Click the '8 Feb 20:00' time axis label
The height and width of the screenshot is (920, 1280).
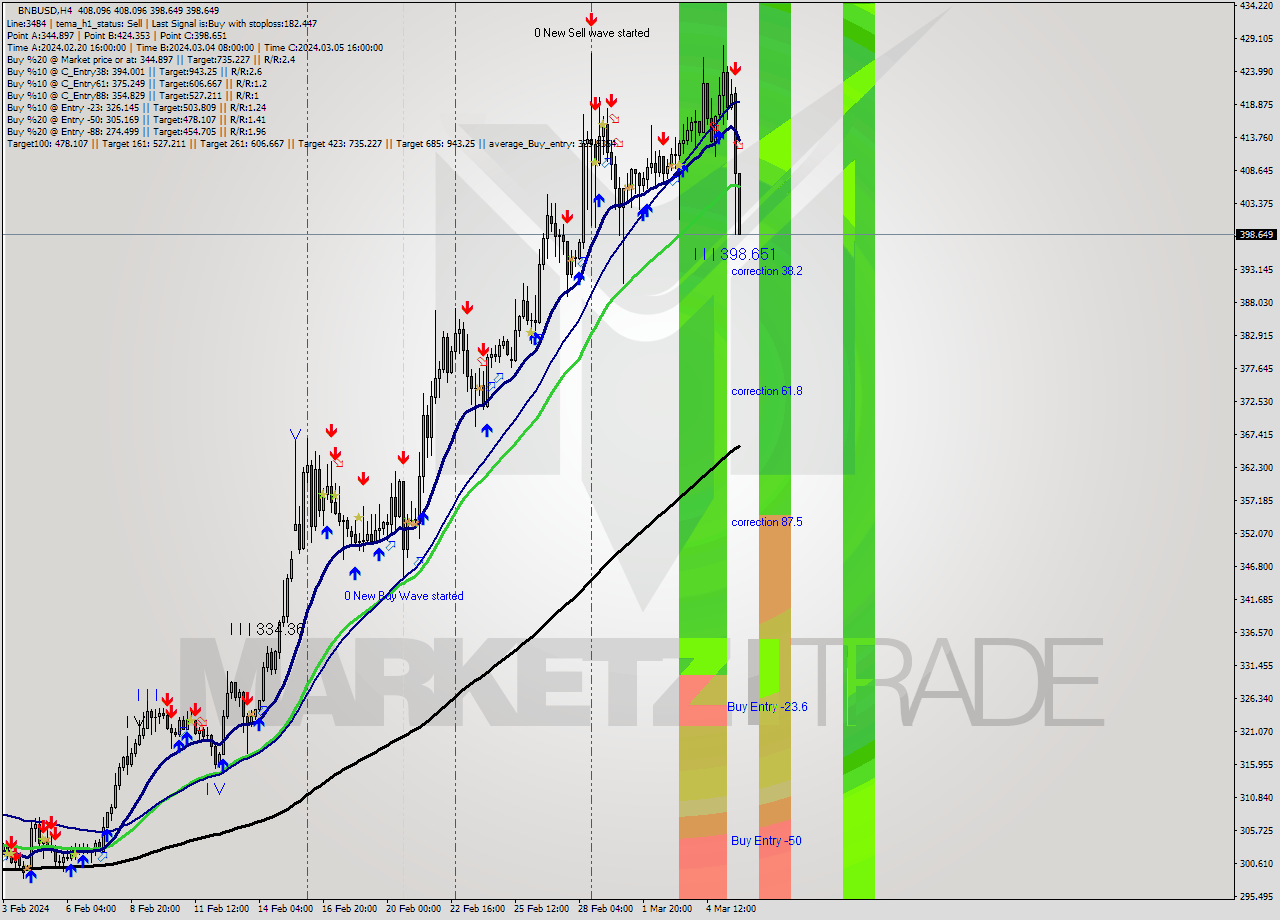(155, 909)
